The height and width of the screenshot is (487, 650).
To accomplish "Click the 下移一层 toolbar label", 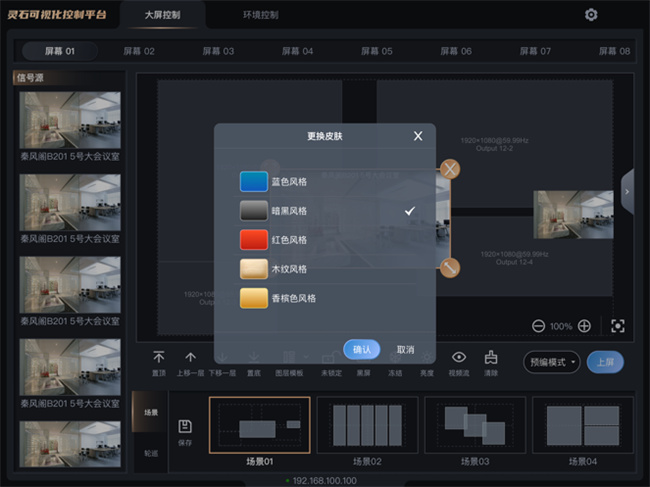I will click(222, 373).
